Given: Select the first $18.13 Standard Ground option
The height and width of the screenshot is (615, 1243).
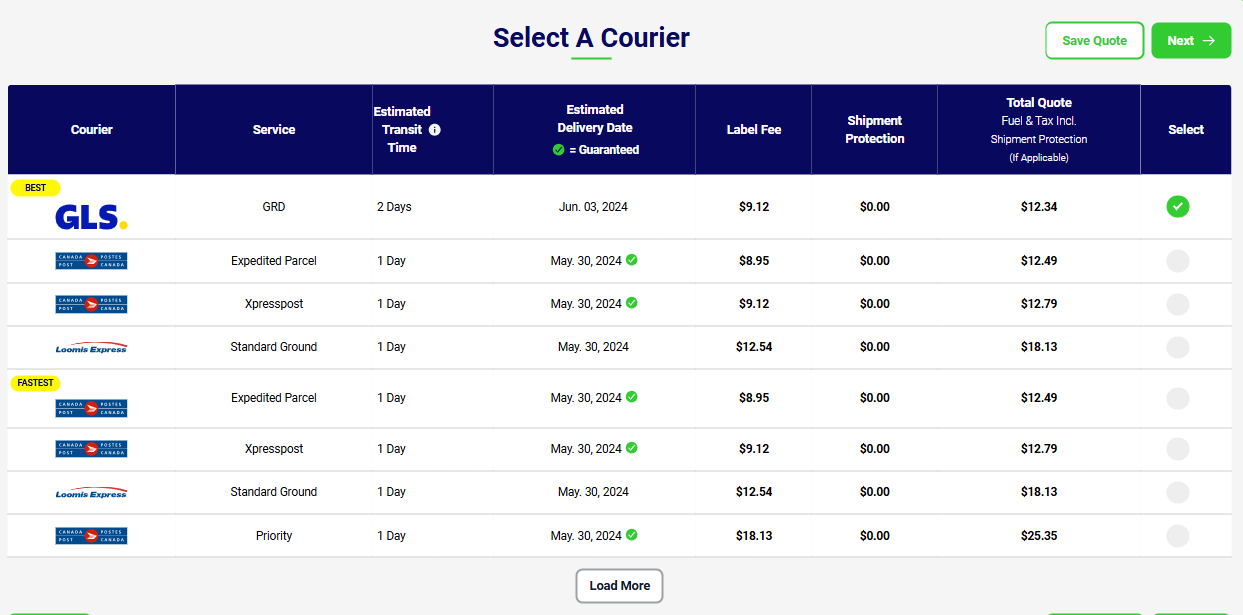Looking at the screenshot, I should click(x=1178, y=347).
